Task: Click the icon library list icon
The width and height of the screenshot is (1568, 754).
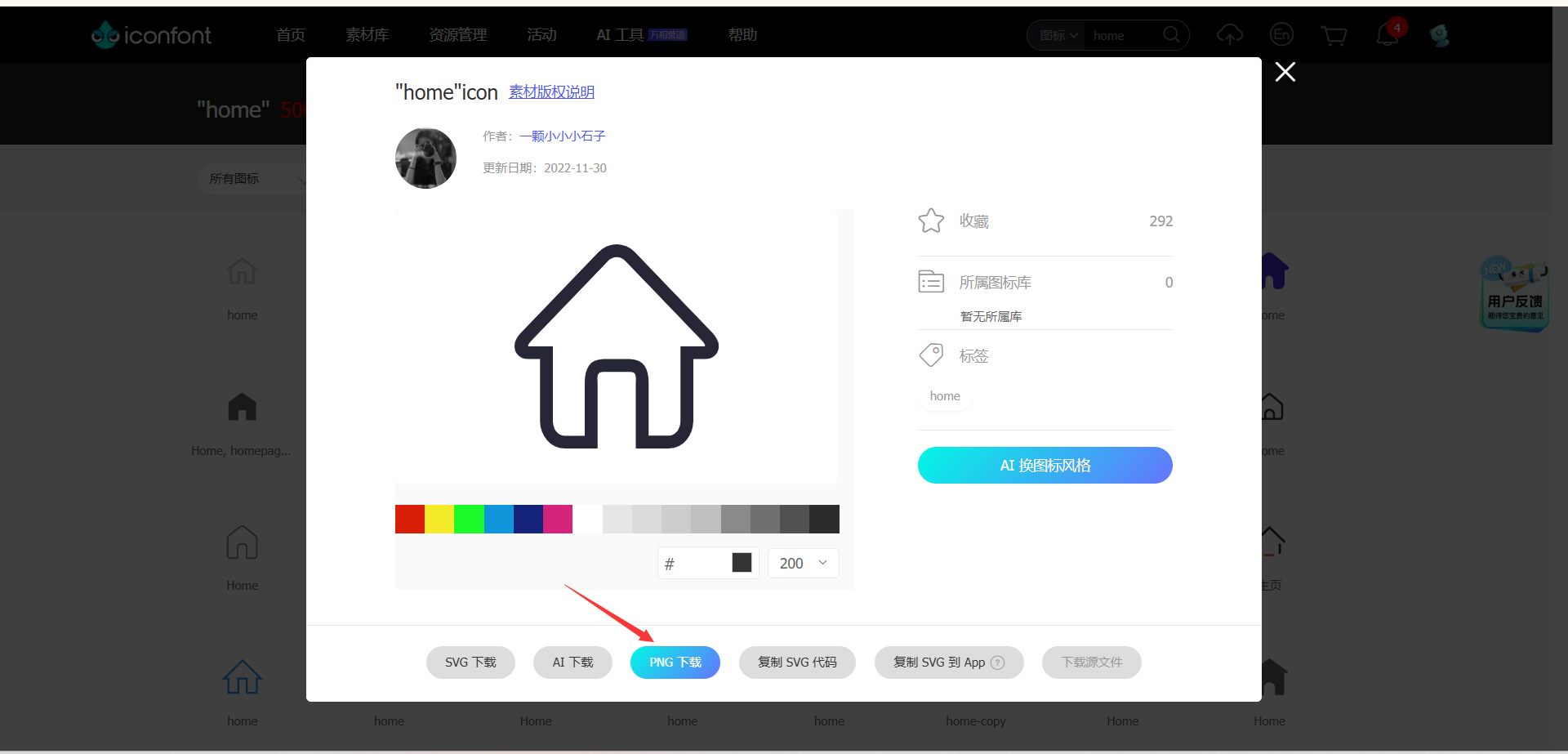Action: [x=931, y=282]
